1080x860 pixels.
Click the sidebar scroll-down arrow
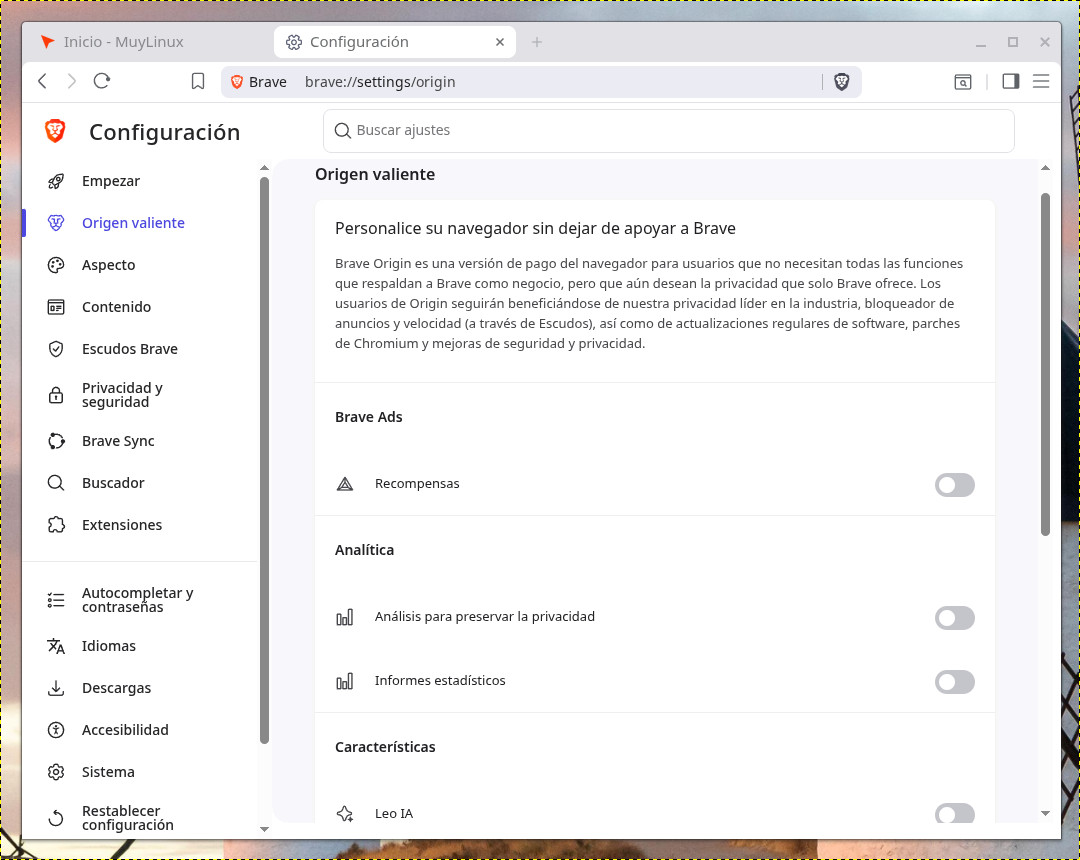264,829
